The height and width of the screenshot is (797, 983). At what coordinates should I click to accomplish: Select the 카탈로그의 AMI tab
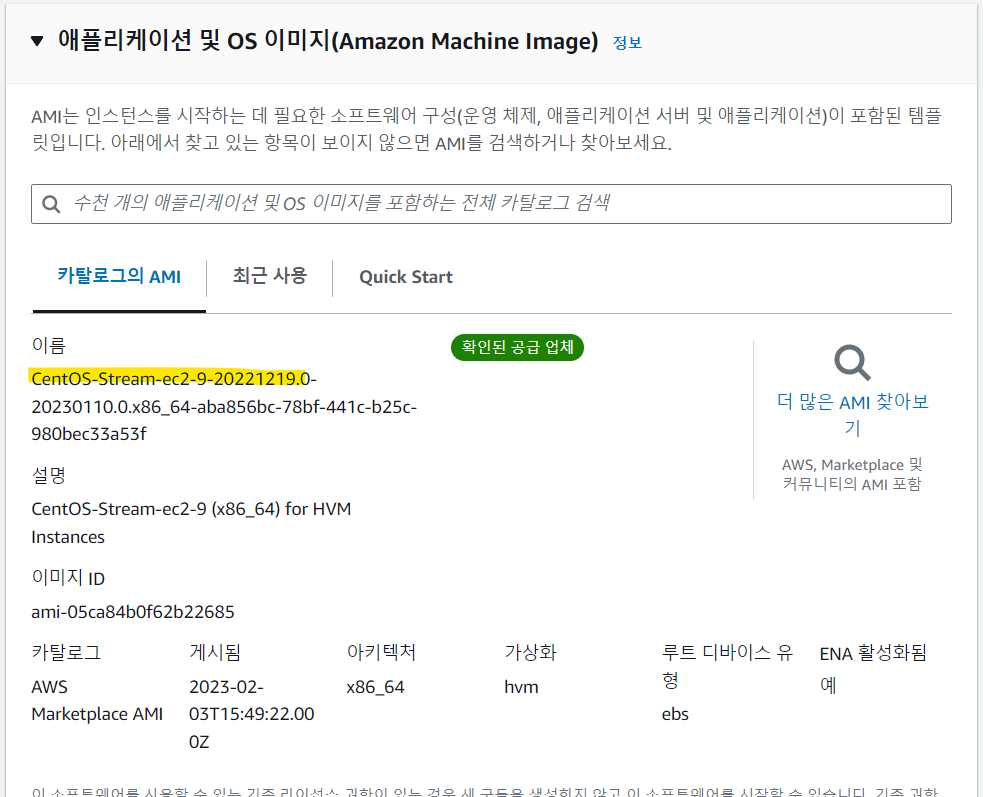tap(119, 276)
